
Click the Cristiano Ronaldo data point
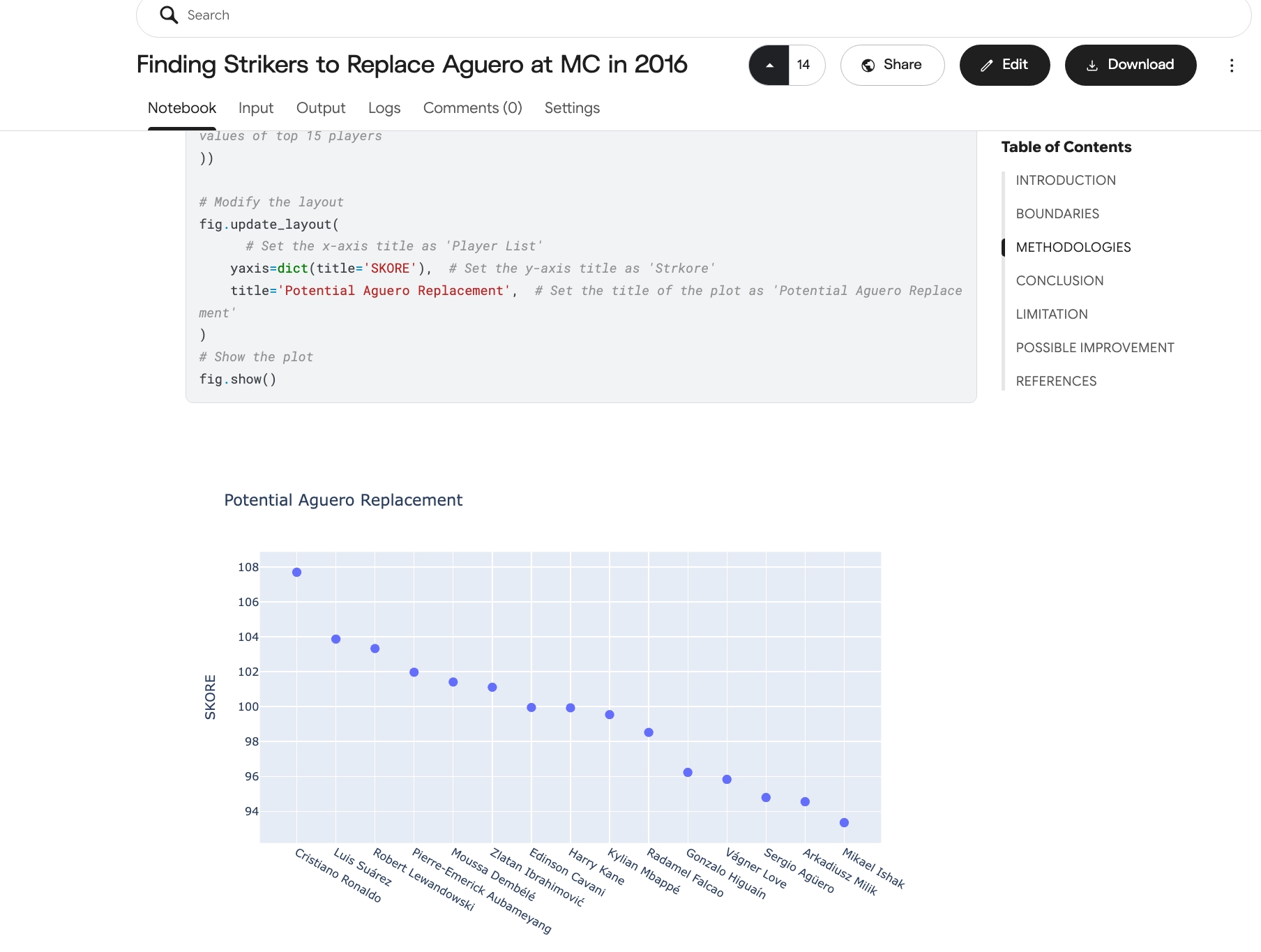click(296, 573)
